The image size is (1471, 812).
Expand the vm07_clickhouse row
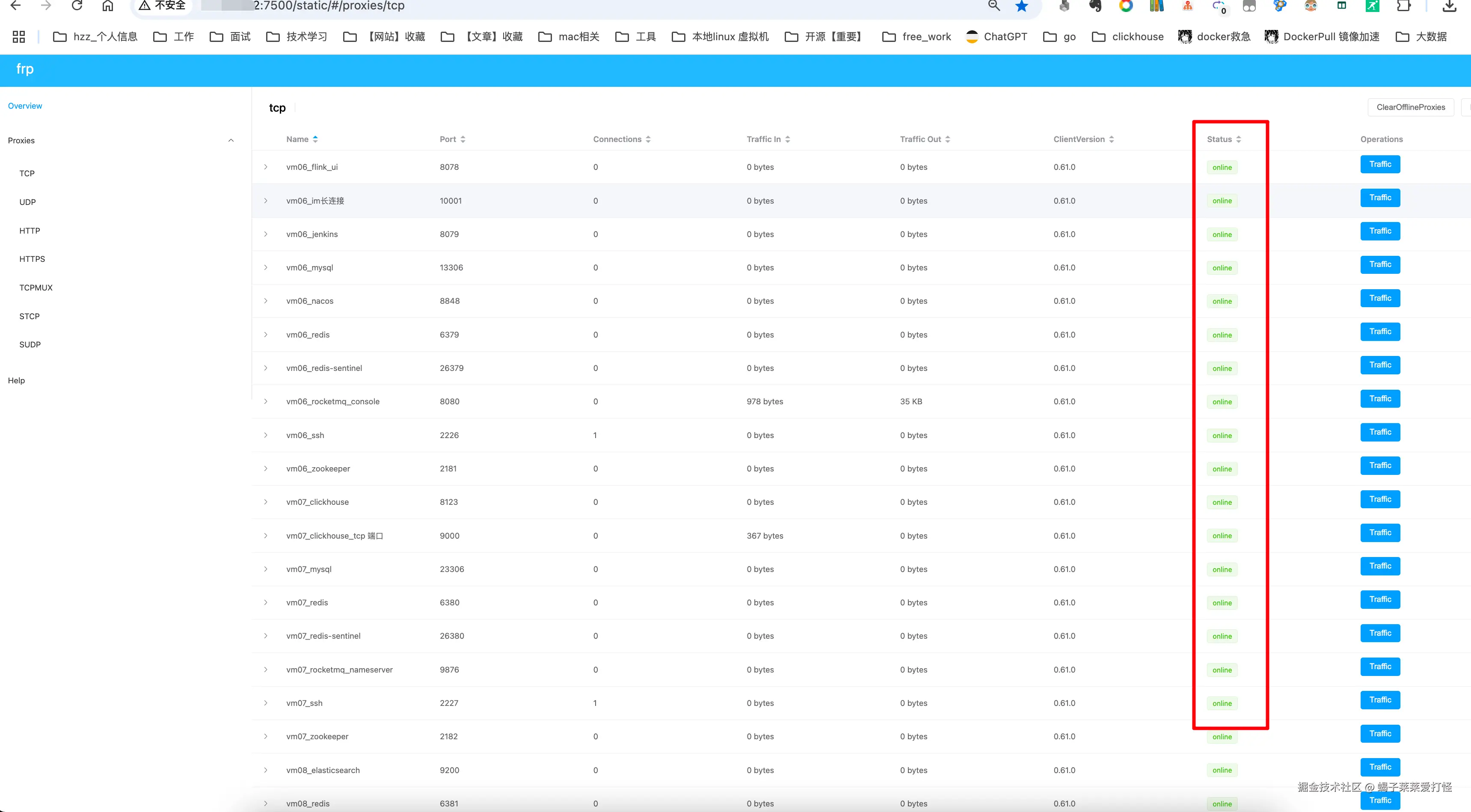(266, 502)
